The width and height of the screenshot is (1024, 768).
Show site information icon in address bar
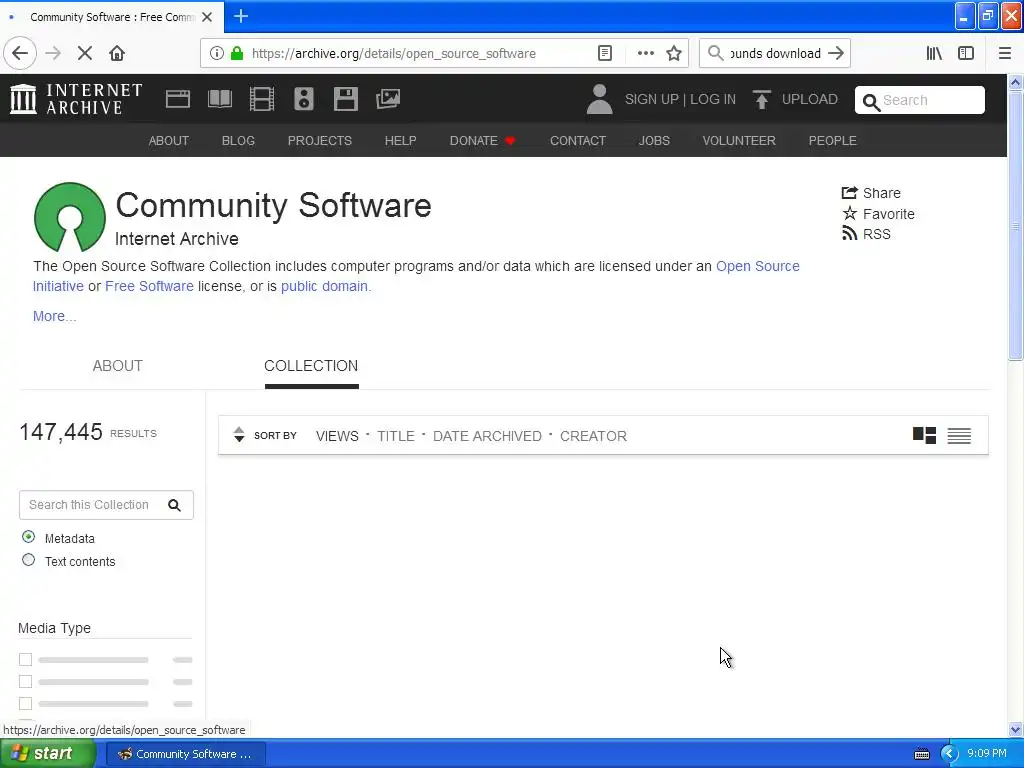pyautogui.click(x=217, y=54)
